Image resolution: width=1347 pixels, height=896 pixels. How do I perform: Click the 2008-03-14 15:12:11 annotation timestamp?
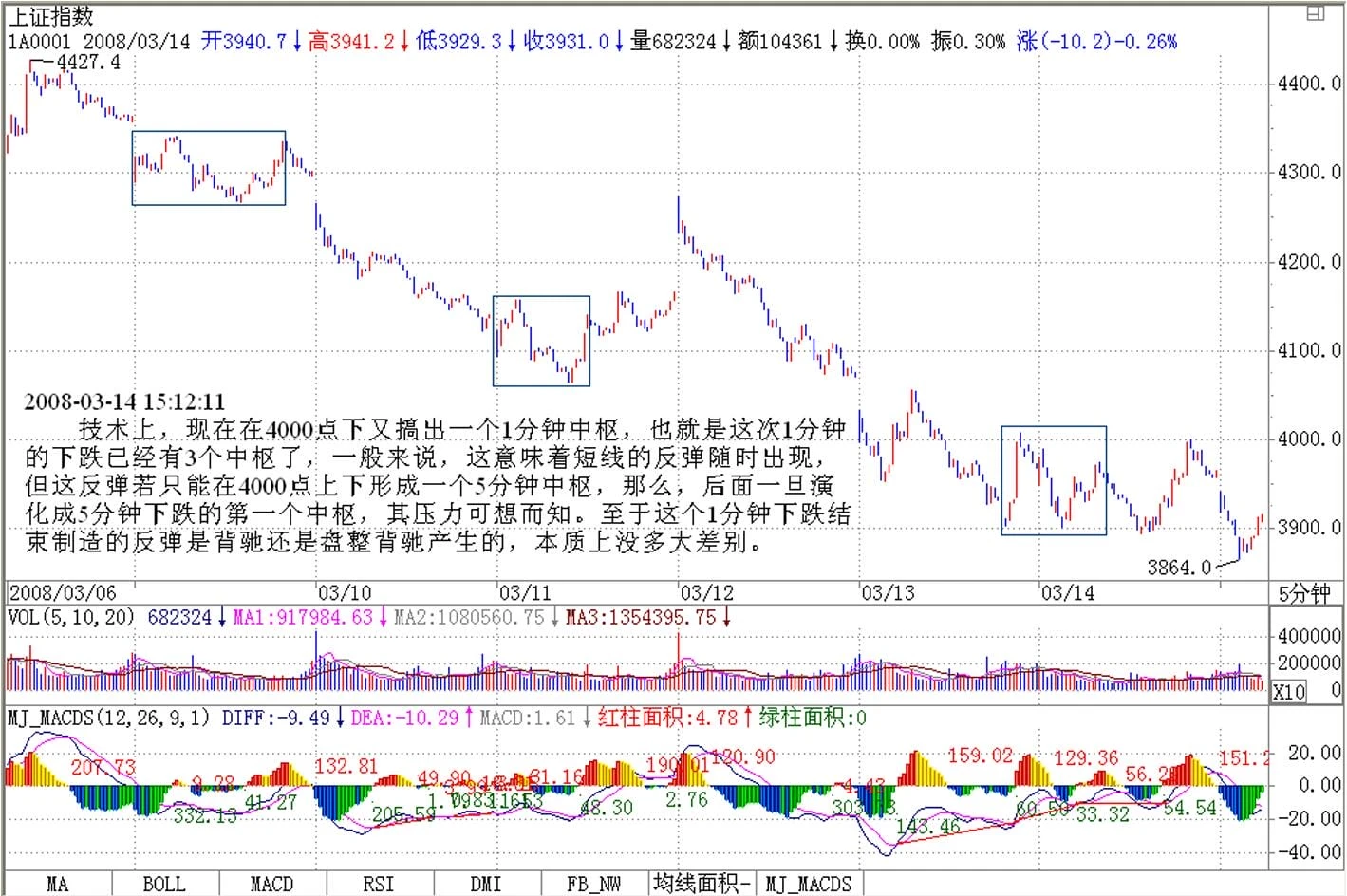coord(124,402)
